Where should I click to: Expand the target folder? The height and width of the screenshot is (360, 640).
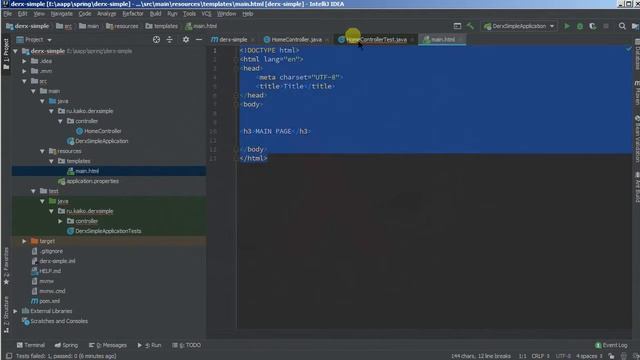[24, 241]
